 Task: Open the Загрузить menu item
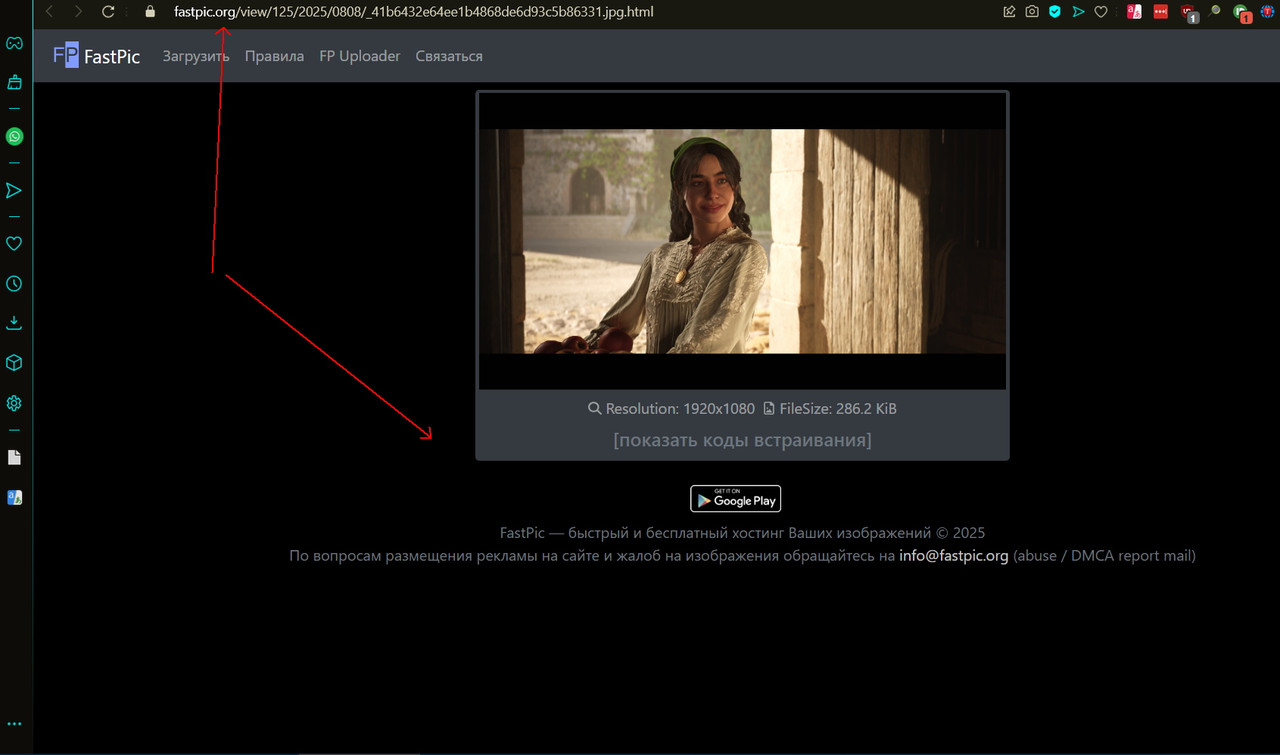(x=196, y=56)
